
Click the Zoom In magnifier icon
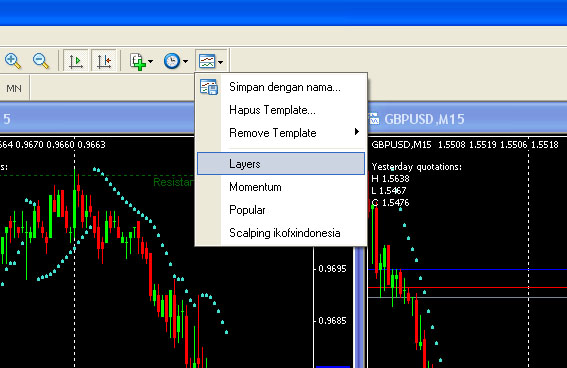tap(13, 61)
